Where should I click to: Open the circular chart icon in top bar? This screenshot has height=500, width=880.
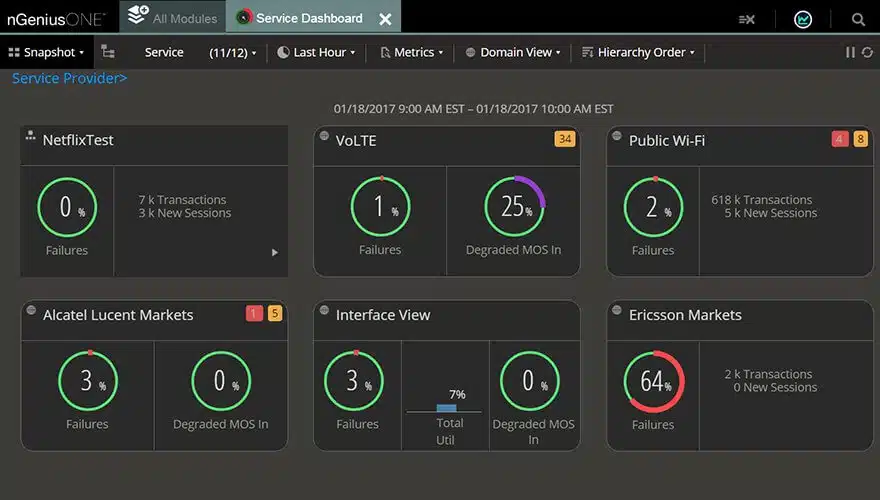tap(803, 20)
